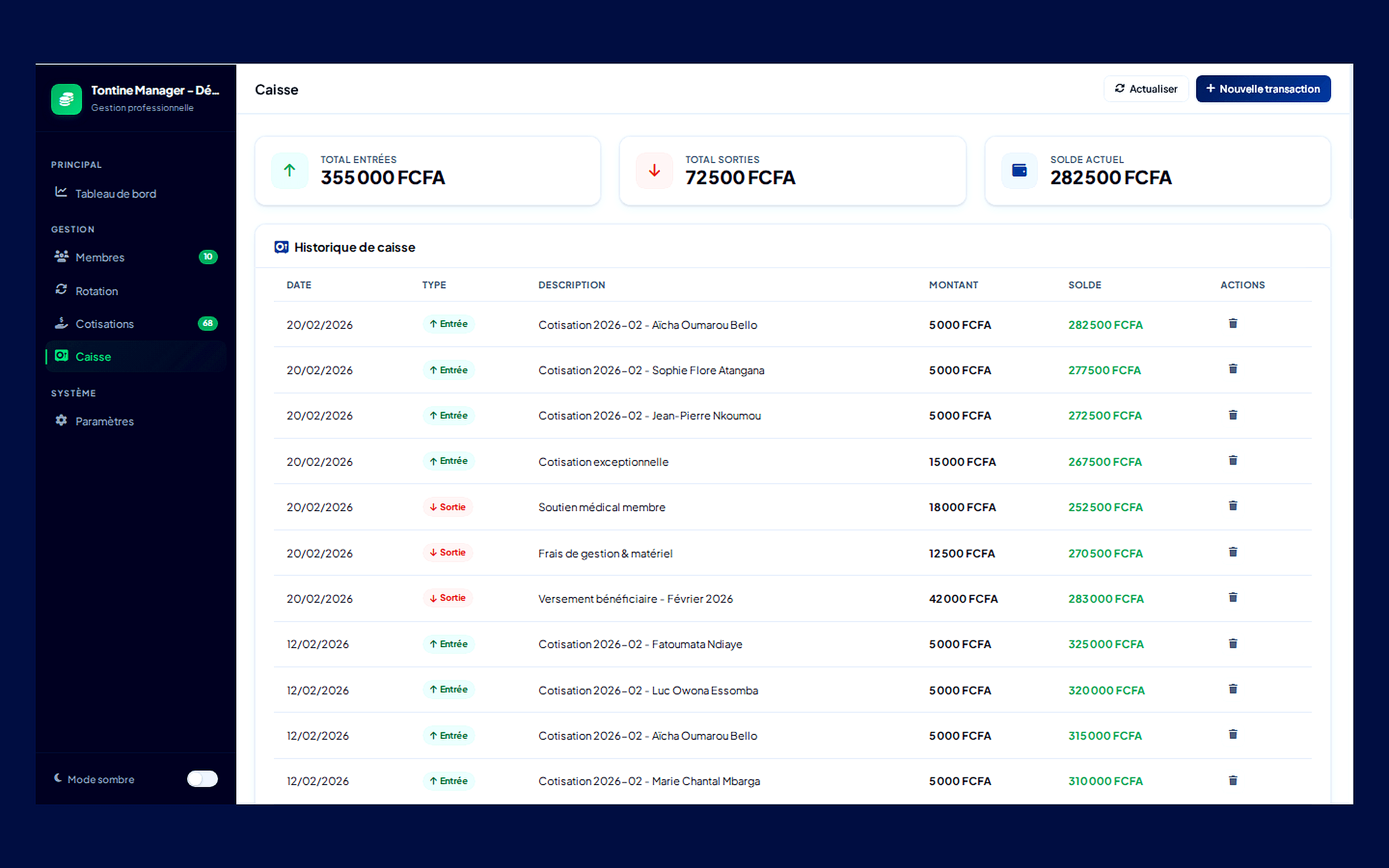Click the icon beside Historique de caisse
The image size is (1389, 868).
(281, 247)
